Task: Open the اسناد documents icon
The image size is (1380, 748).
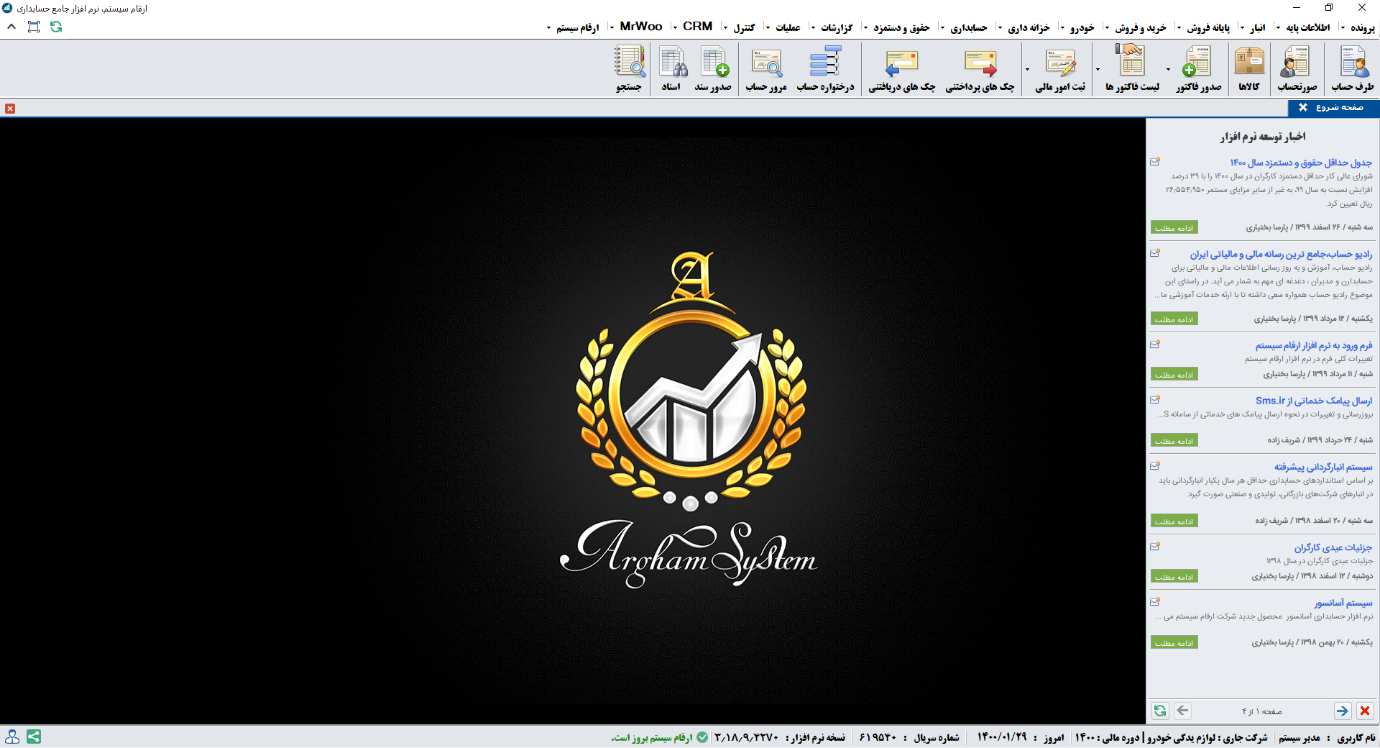Action: tap(671, 70)
